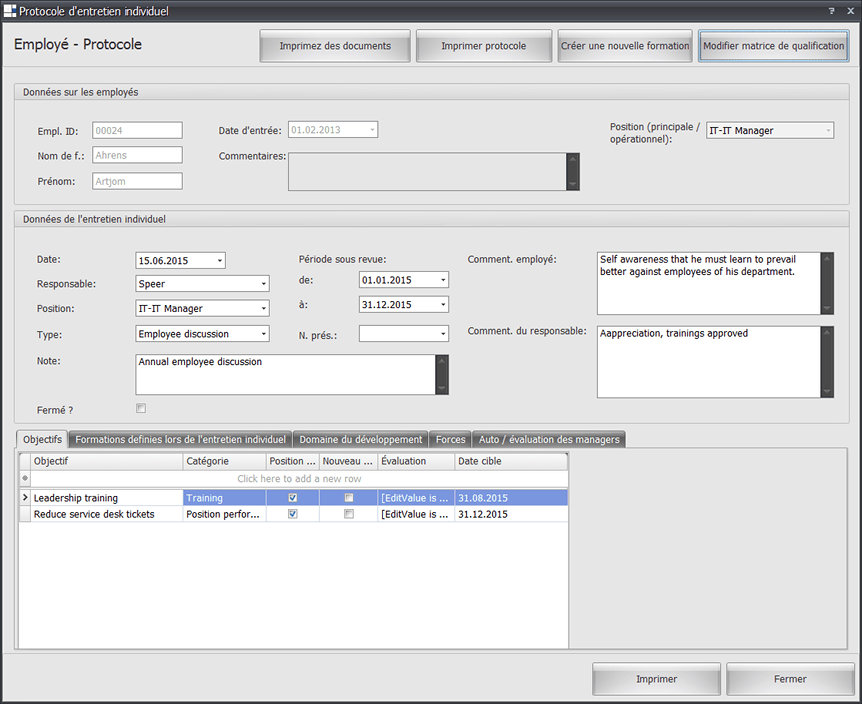Click the help question mark icon in title bar
Viewport: 862px width, 704px height.
click(831, 11)
